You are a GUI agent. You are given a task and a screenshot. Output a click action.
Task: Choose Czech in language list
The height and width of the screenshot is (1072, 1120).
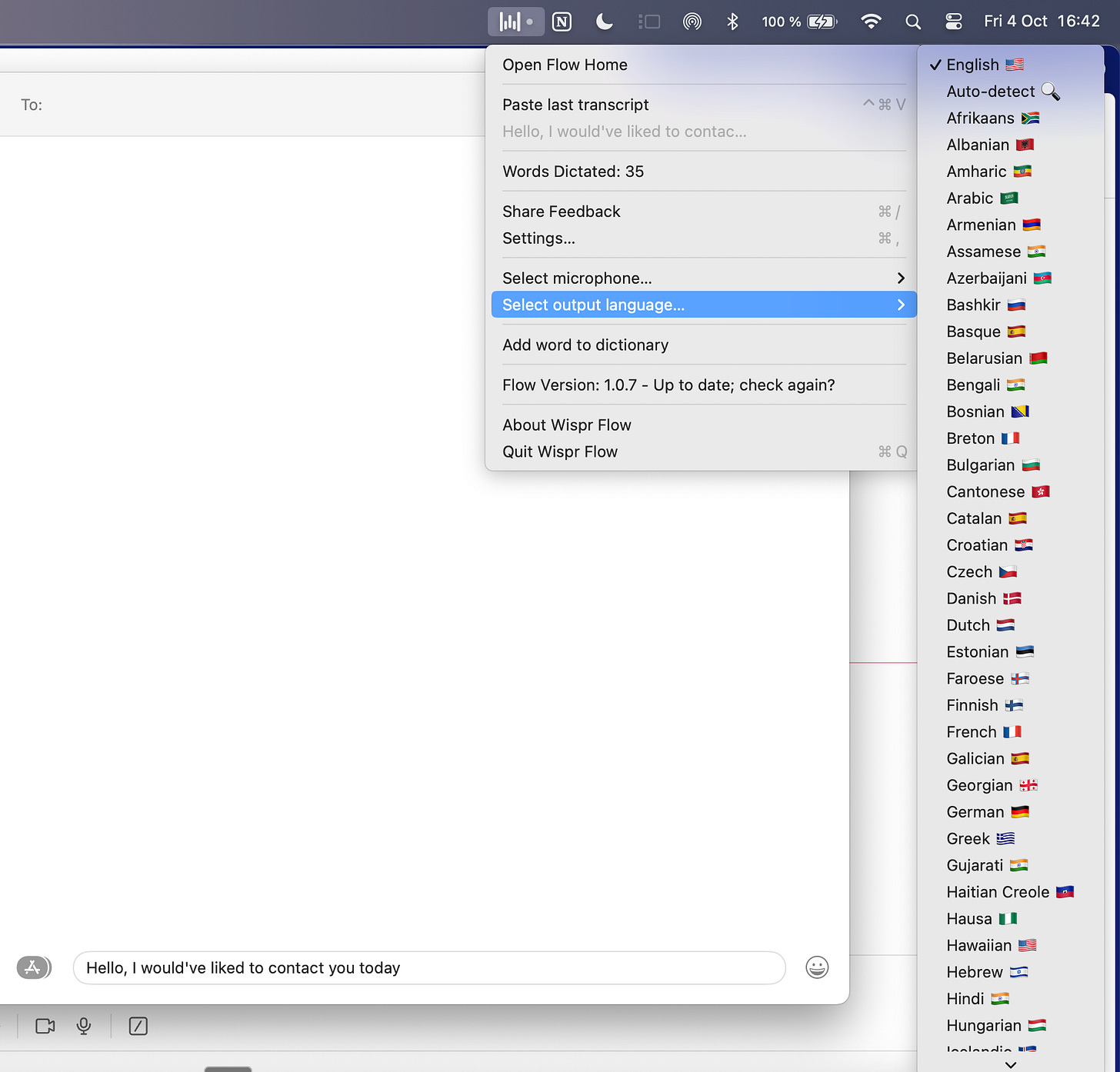click(1011, 572)
